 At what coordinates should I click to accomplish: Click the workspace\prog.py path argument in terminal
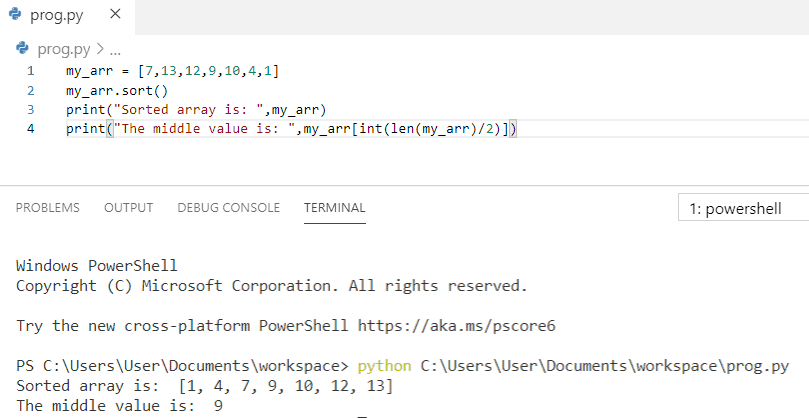605,366
